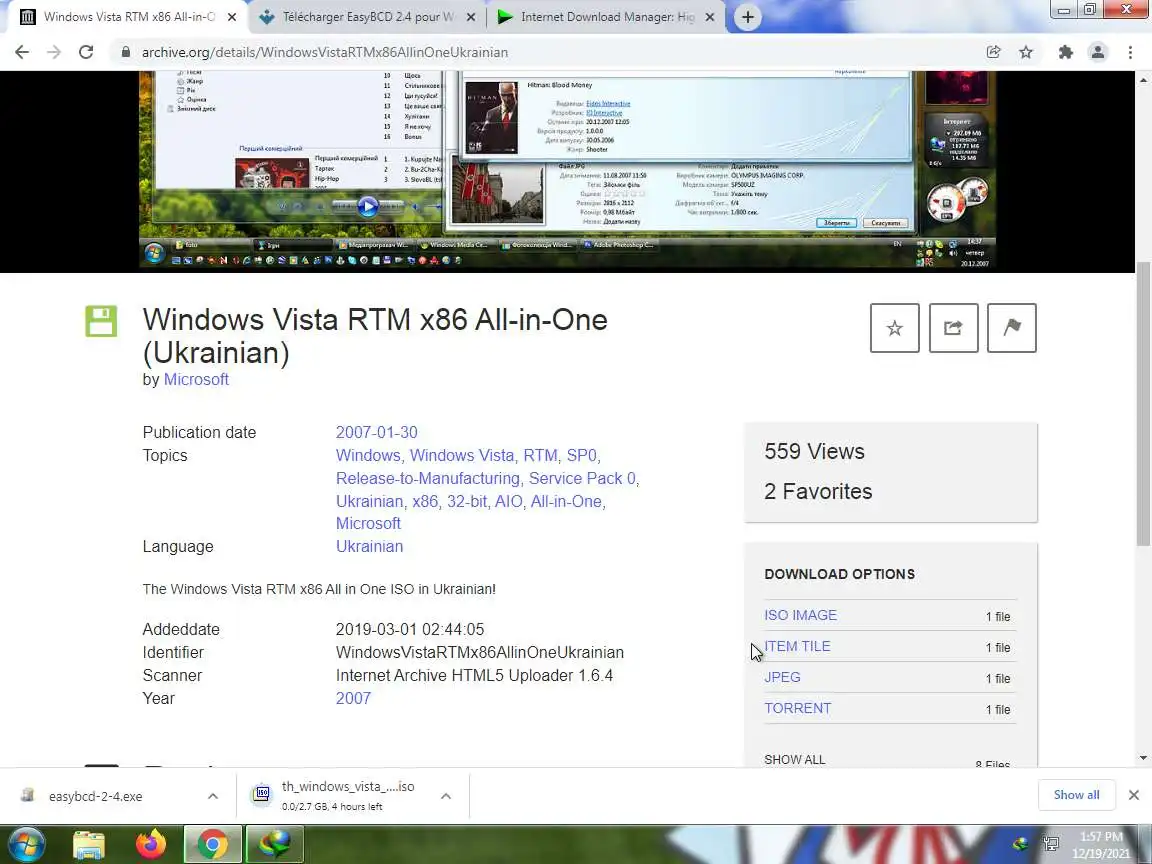The width and height of the screenshot is (1152, 864).
Task: Expand the ISO download options chevron
Action: coord(446,796)
